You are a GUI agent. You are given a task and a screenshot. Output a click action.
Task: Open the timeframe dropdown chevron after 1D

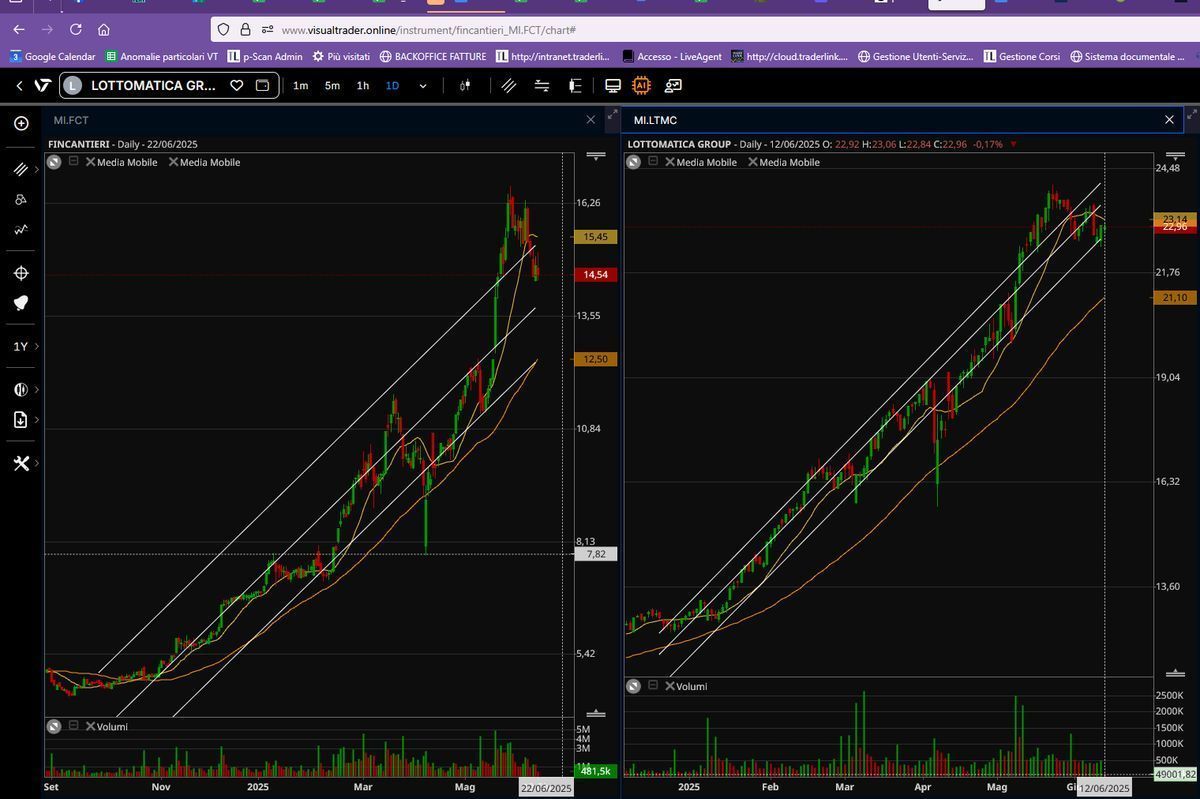tap(422, 86)
